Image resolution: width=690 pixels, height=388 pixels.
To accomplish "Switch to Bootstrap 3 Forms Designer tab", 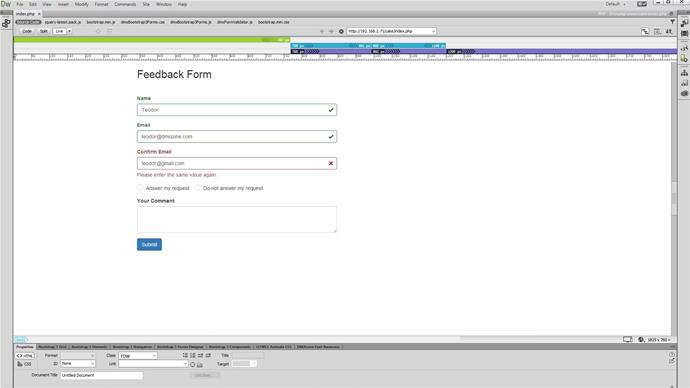I will coord(180,347).
